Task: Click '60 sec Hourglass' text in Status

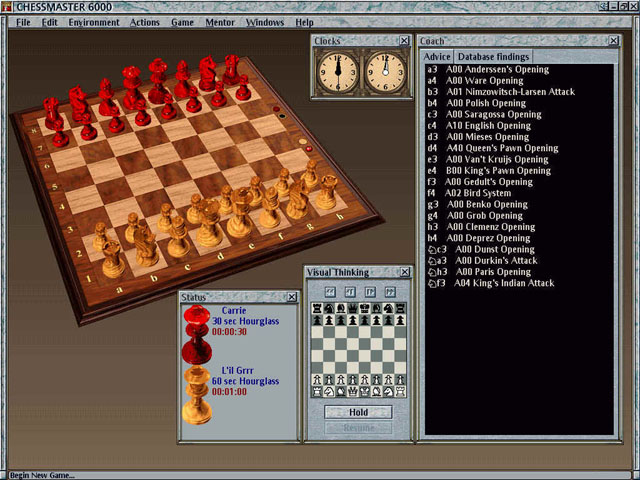Action: pos(245,381)
